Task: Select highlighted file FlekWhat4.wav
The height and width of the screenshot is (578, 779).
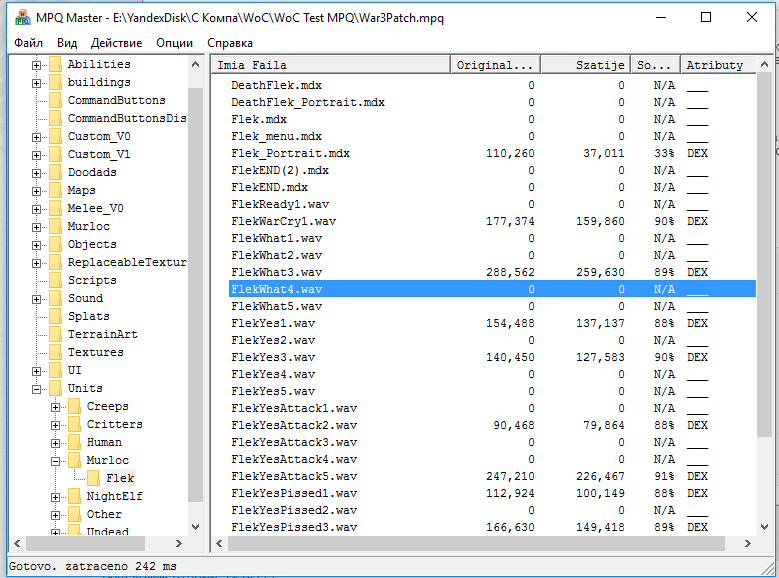Action: tap(492, 289)
